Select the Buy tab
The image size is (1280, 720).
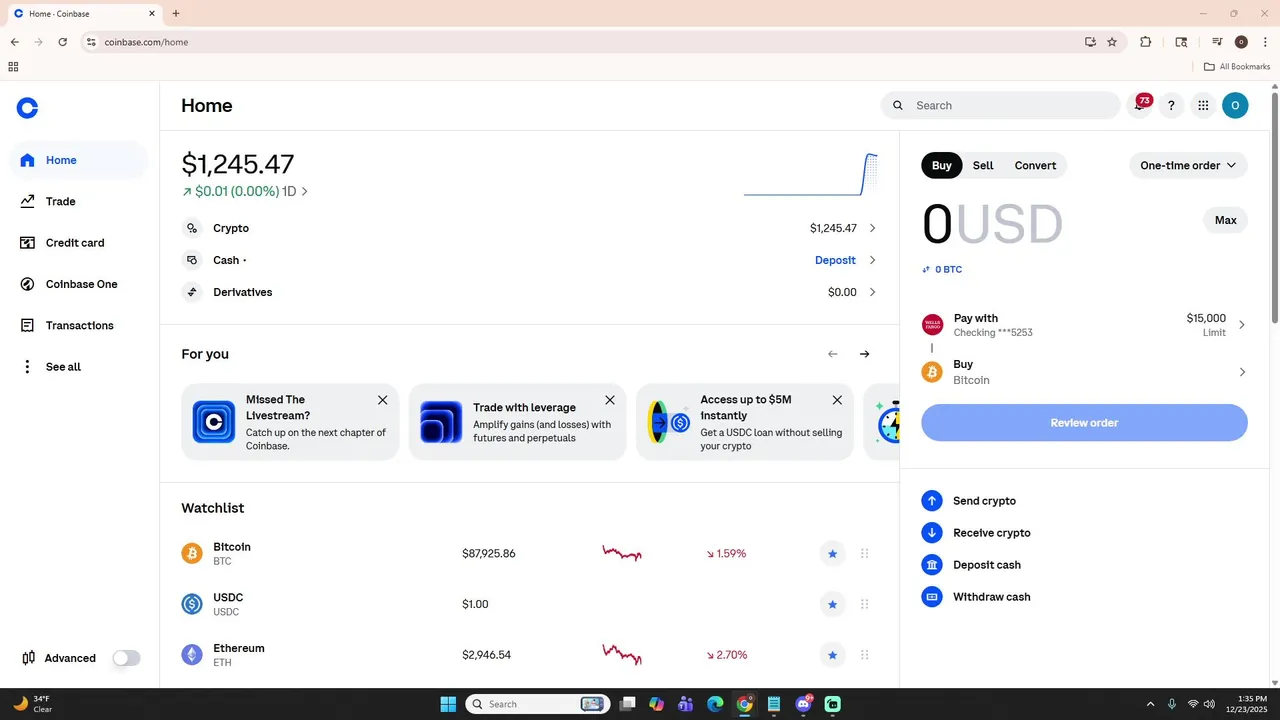942,166
